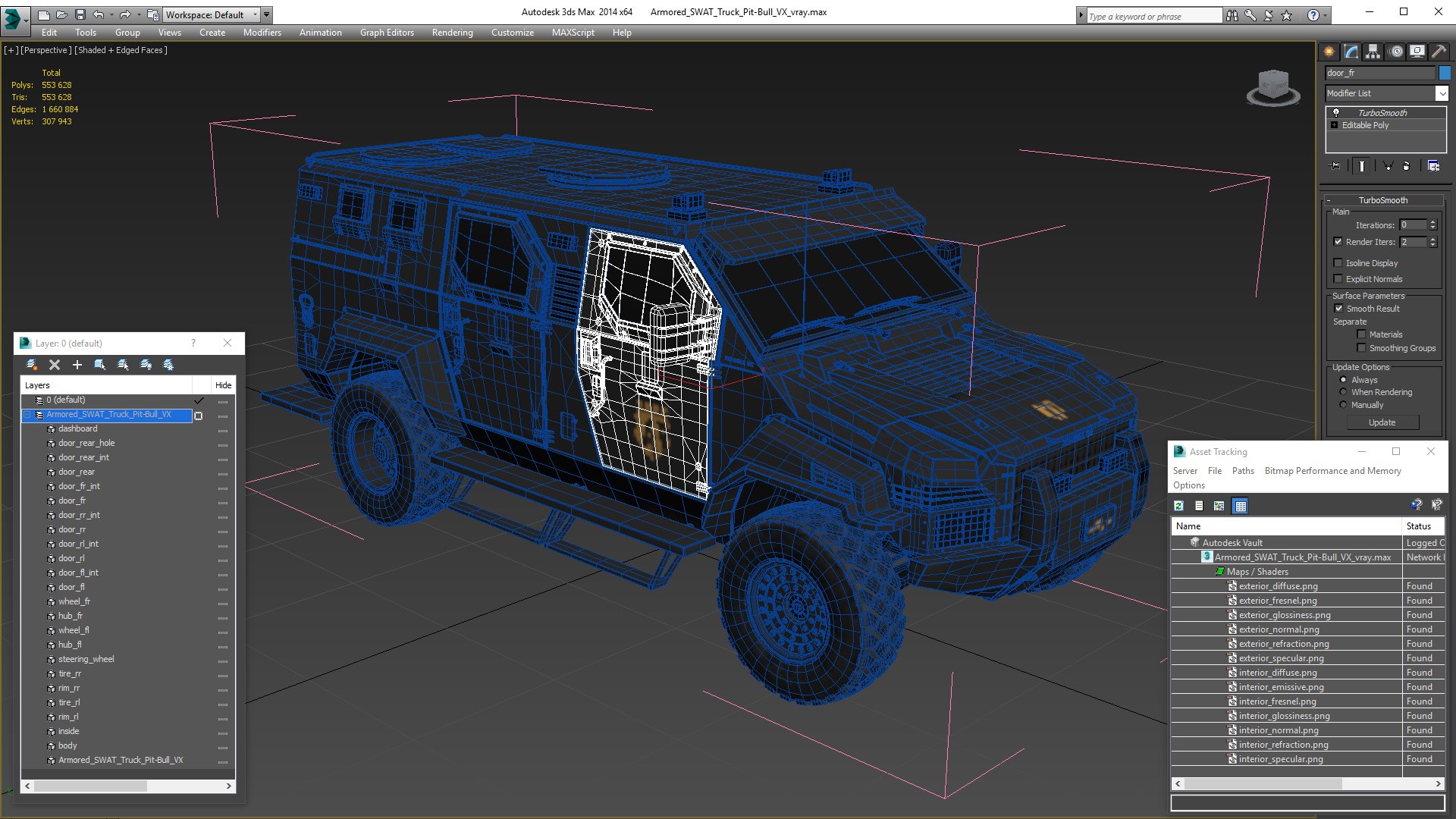1456x819 pixels.
Task: Open the Hierarchy command panel tab
Action: (1373, 52)
